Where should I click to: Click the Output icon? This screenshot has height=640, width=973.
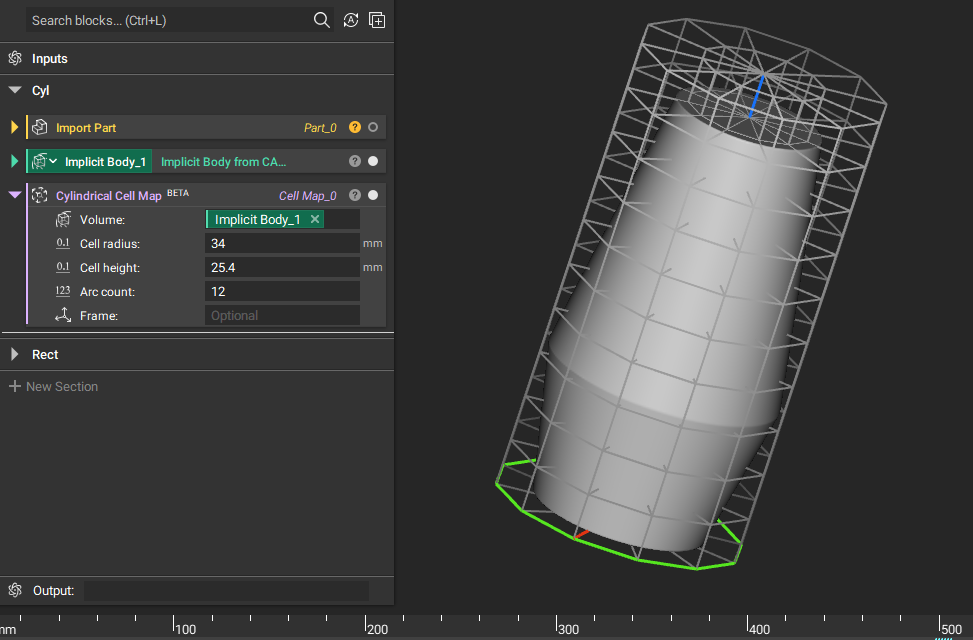click(x=15, y=590)
